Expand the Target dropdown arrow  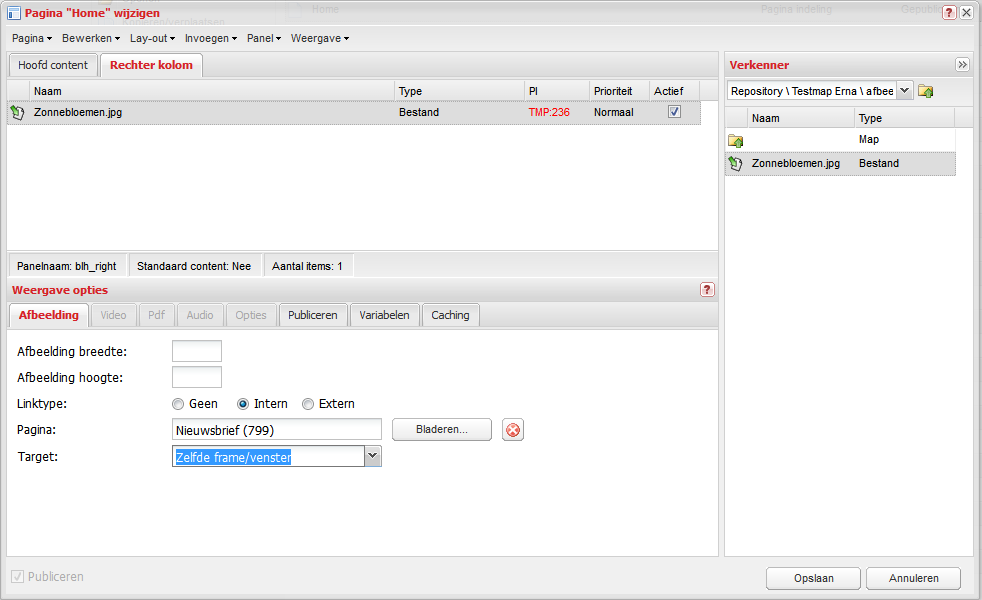[373, 456]
